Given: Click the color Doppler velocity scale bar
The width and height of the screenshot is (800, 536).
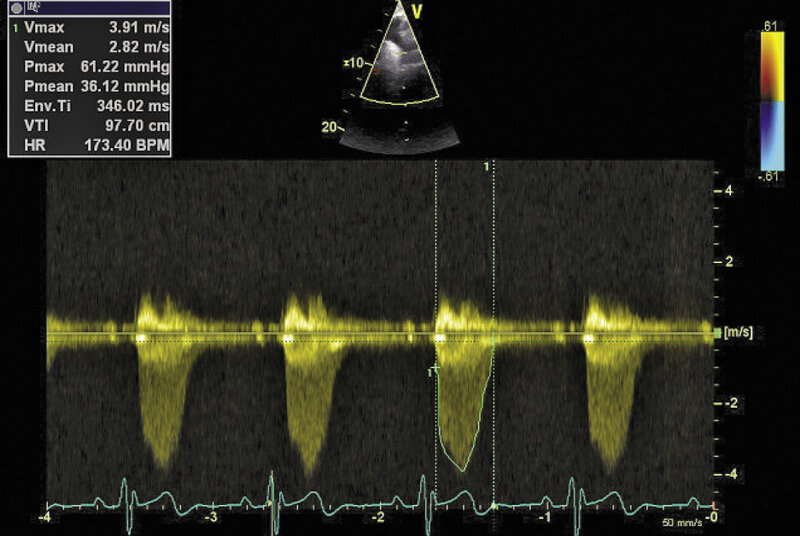Looking at the screenshot, I should pyautogui.click(x=772, y=101).
